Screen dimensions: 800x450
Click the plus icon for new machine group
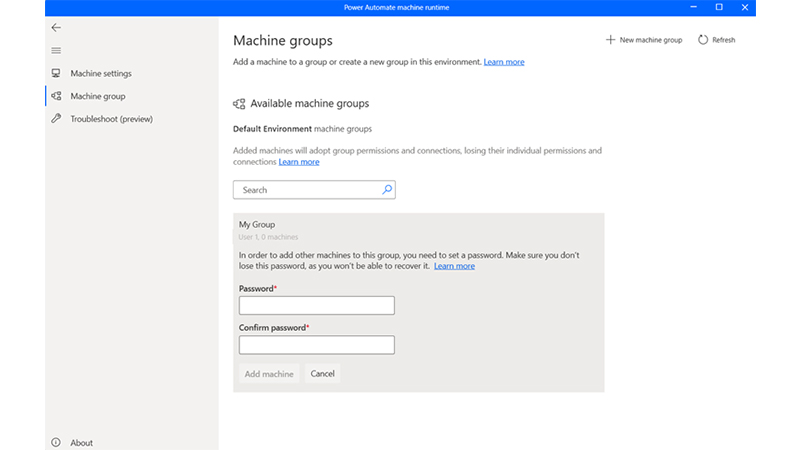click(610, 40)
